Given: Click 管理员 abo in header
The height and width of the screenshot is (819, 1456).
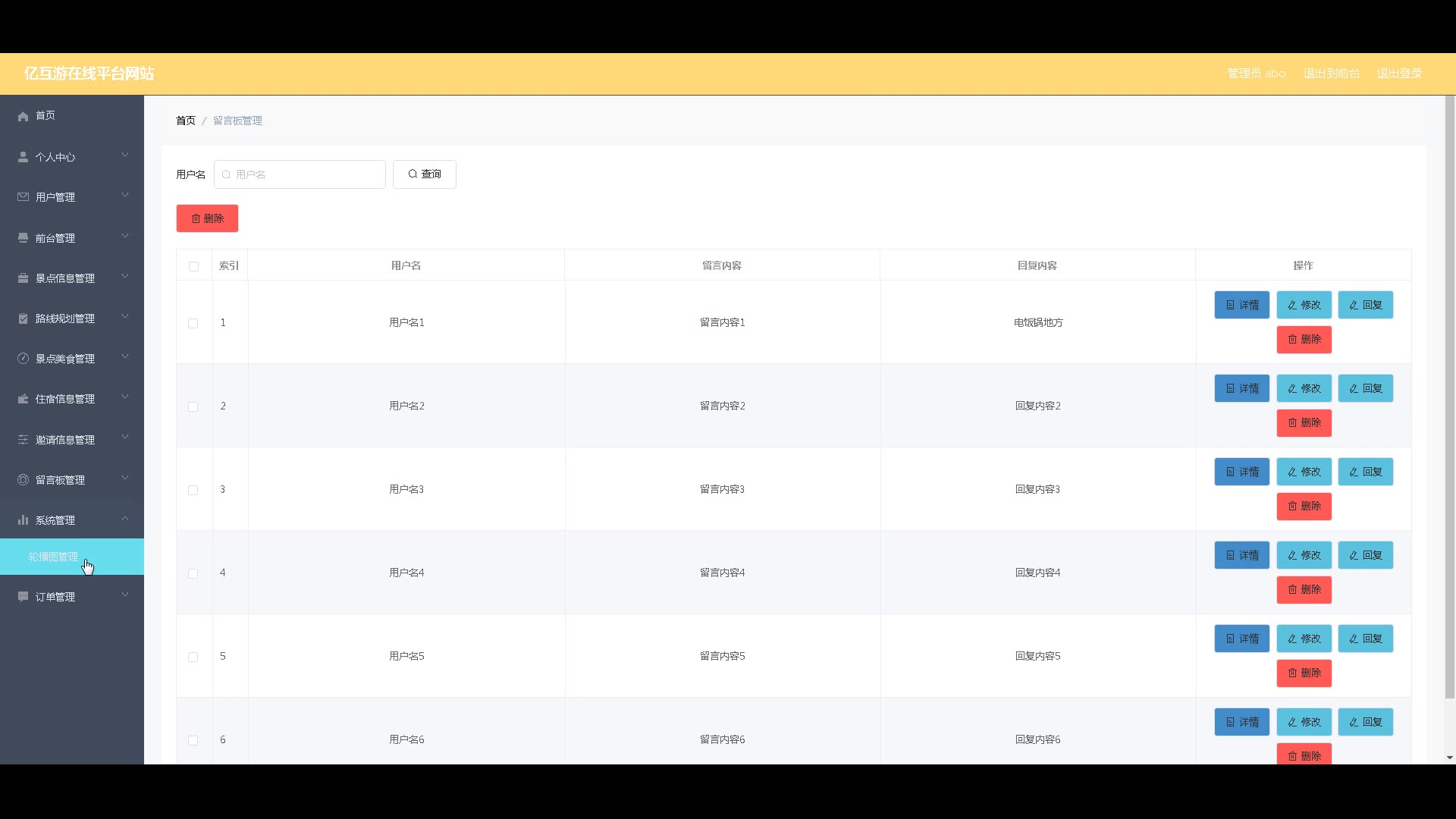Looking at the screenshot, I should 1257,74.
